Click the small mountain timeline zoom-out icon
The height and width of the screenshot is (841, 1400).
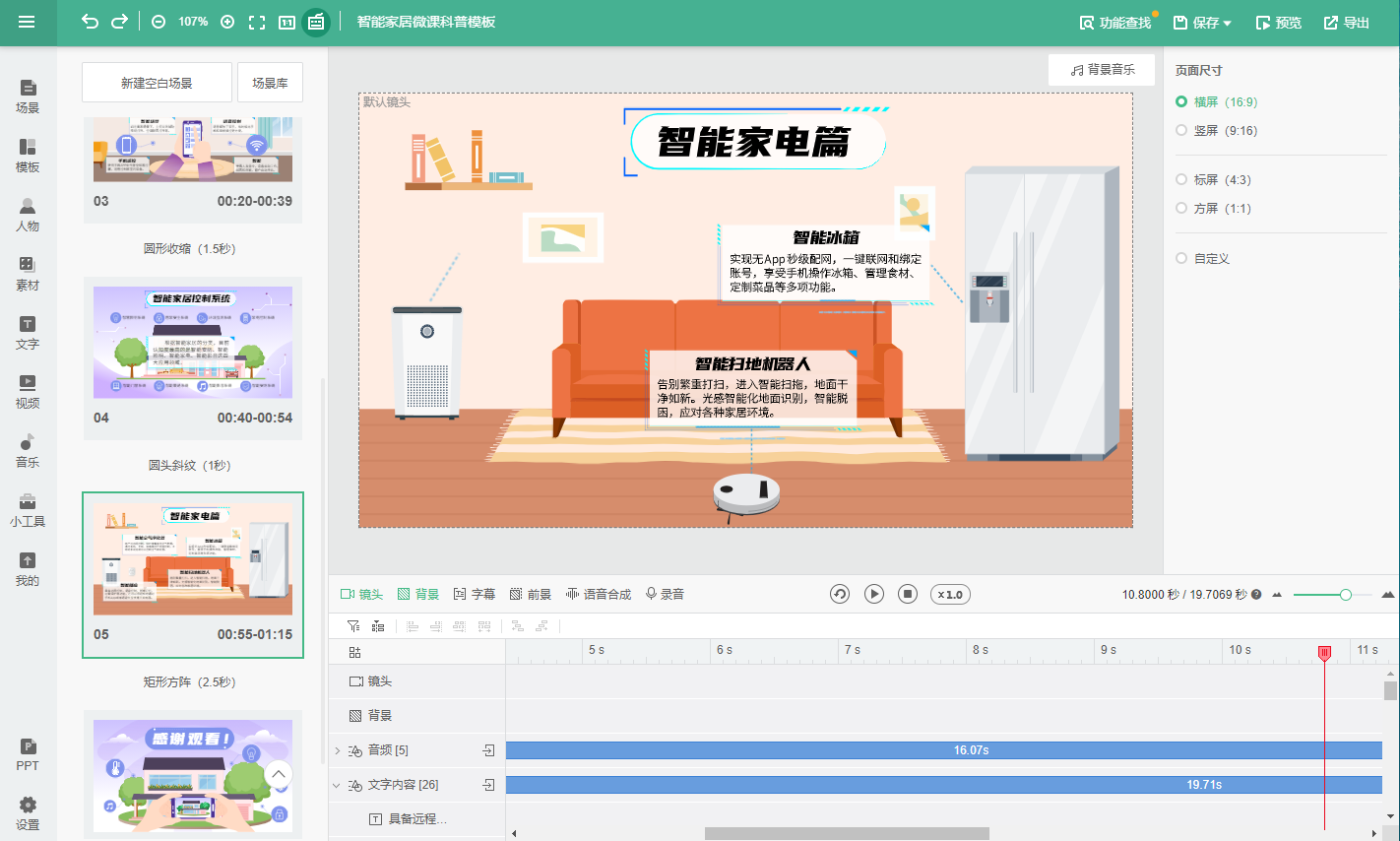(1277, 595)
